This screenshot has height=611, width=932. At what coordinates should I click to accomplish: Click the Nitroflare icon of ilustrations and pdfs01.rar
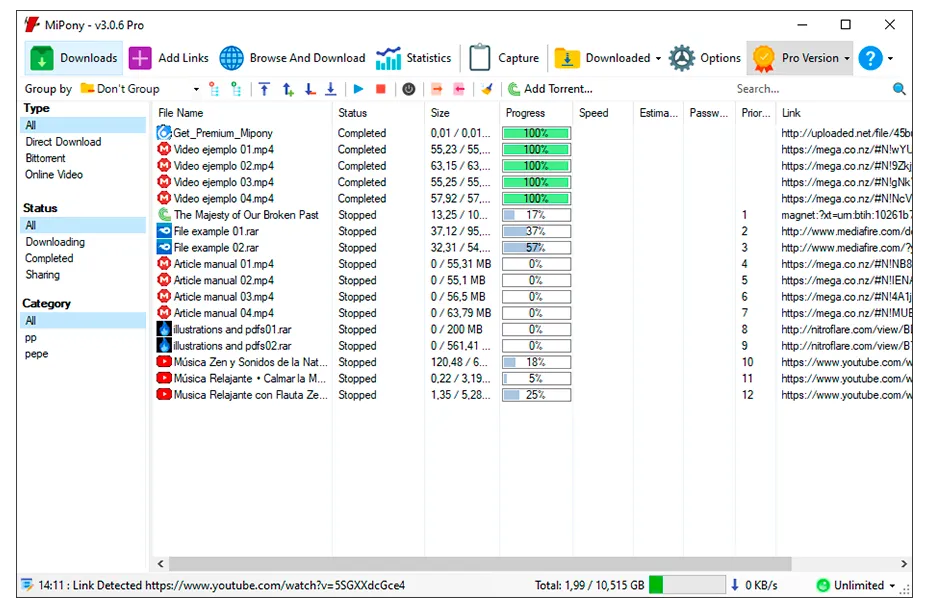click(x=164, y=329)
